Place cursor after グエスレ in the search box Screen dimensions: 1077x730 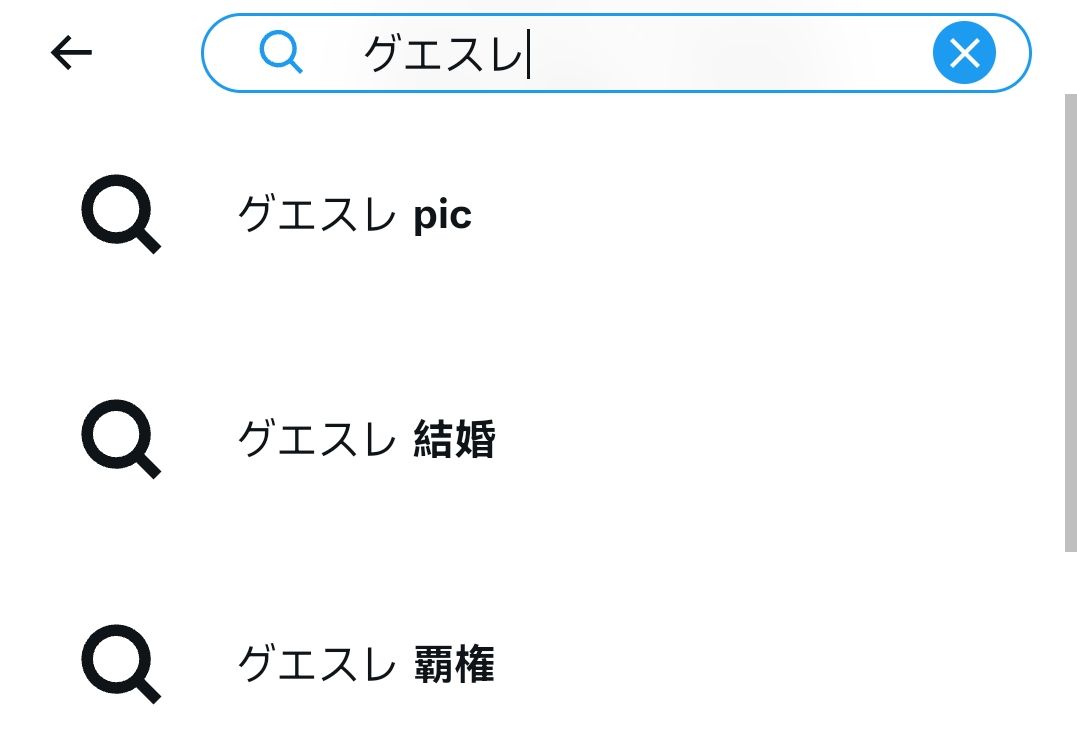[x=529, y=53]
